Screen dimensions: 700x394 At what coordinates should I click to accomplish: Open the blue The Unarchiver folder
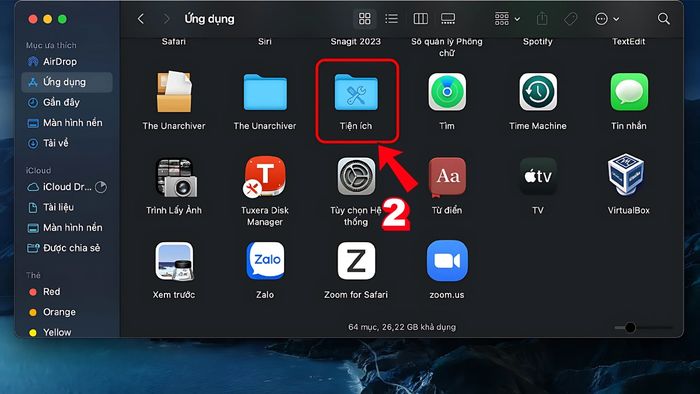point(265,92)
